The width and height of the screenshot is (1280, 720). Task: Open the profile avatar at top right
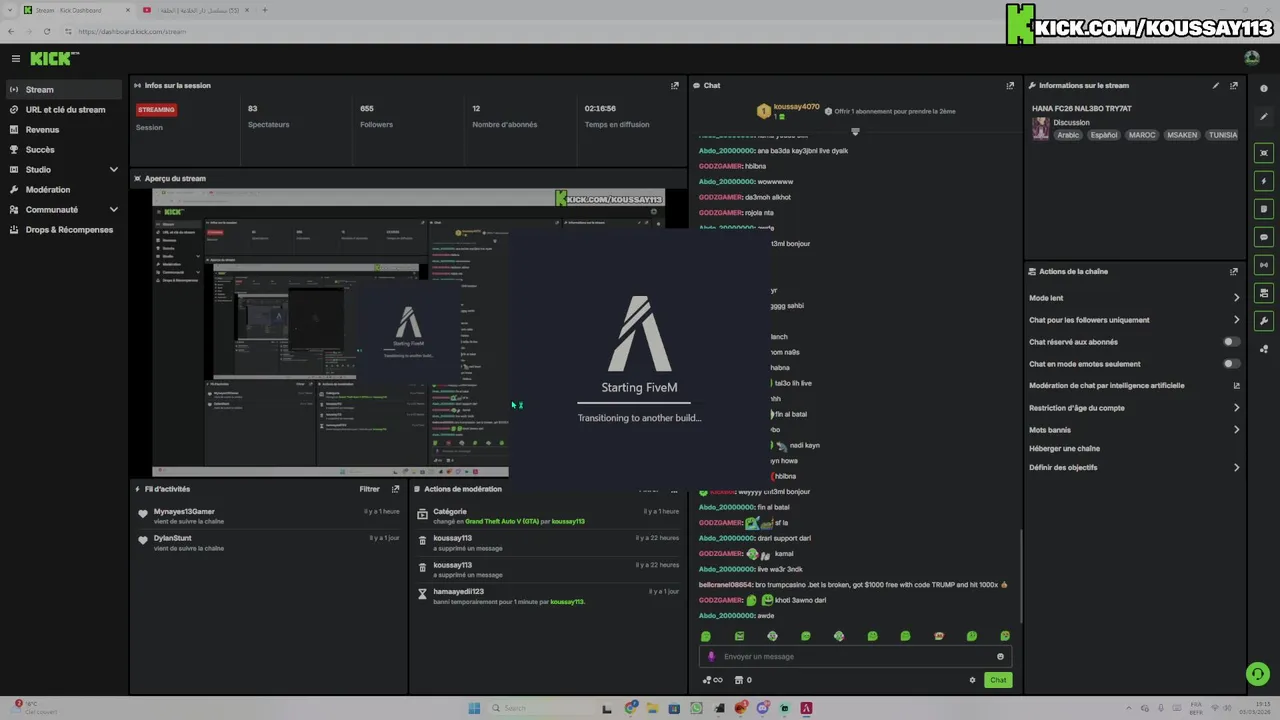click(1252, 58)
